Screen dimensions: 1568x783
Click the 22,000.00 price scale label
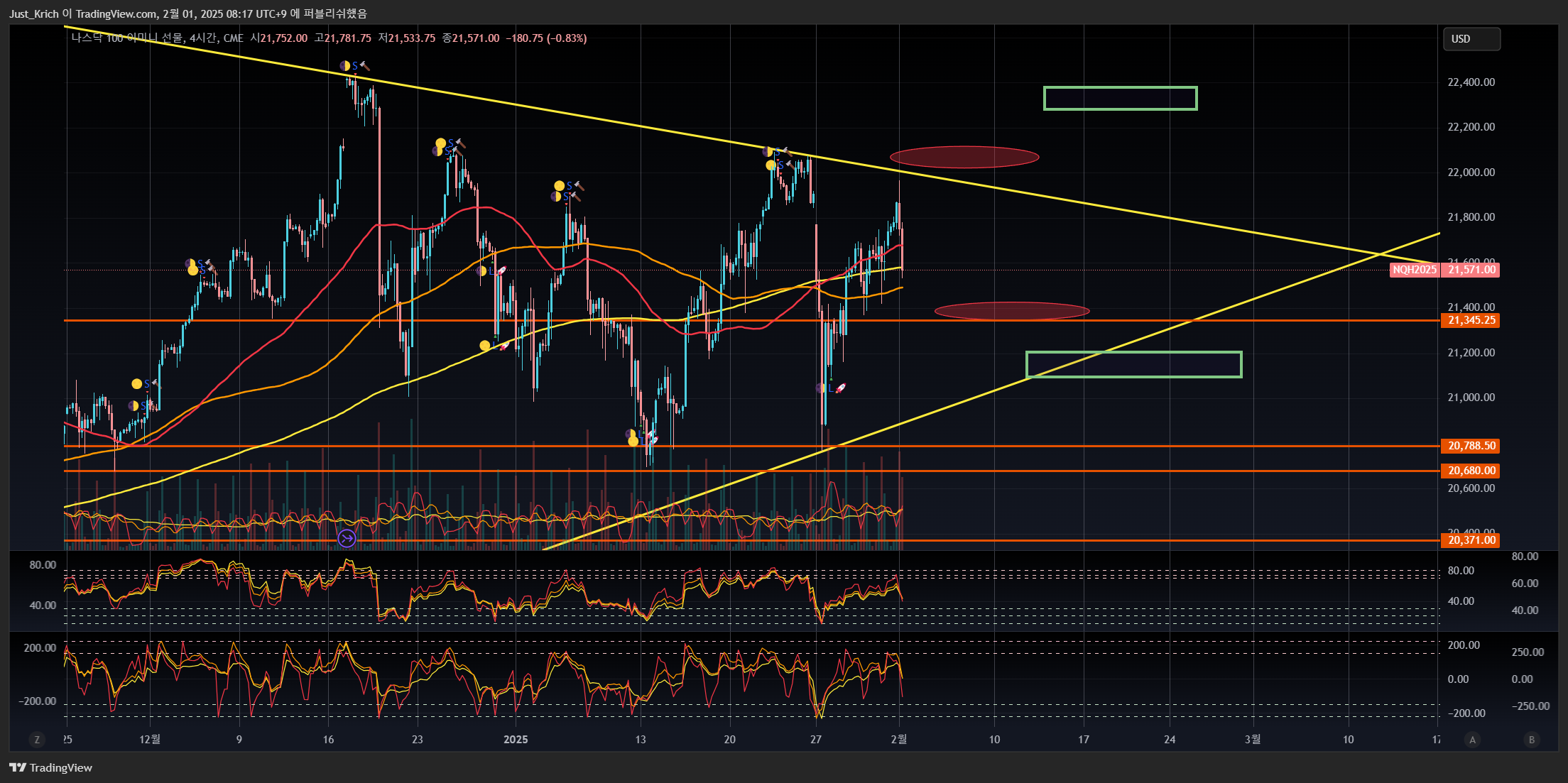point(1471,173)
